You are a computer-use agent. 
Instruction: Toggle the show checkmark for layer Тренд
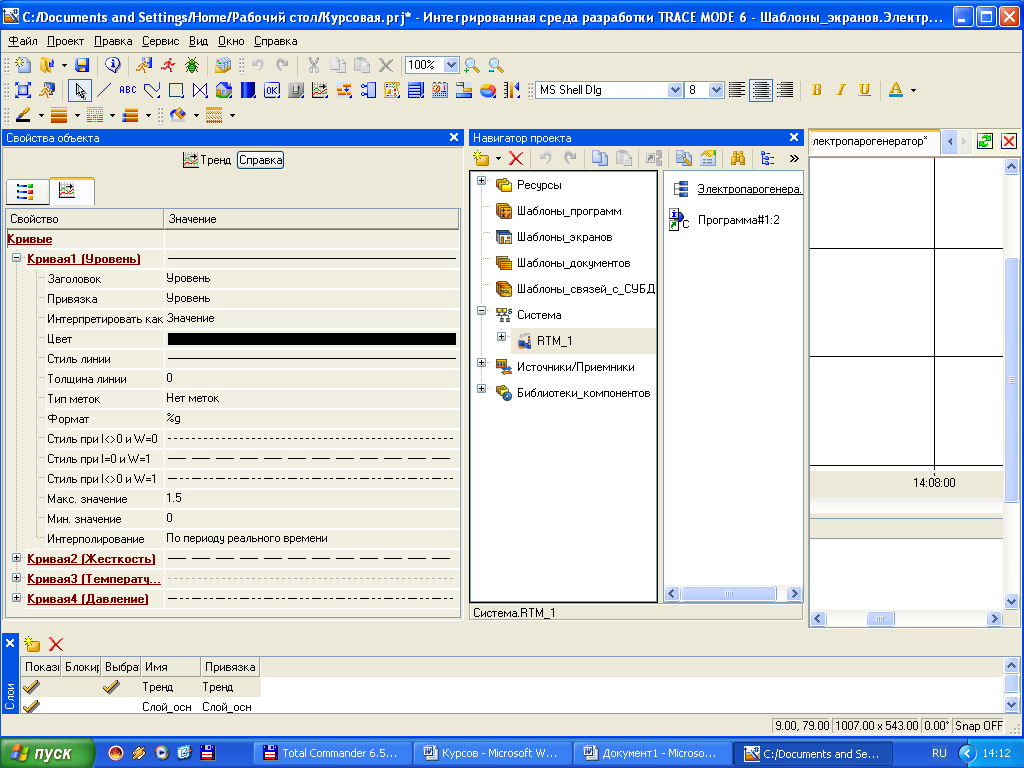[x=31, y=686]
